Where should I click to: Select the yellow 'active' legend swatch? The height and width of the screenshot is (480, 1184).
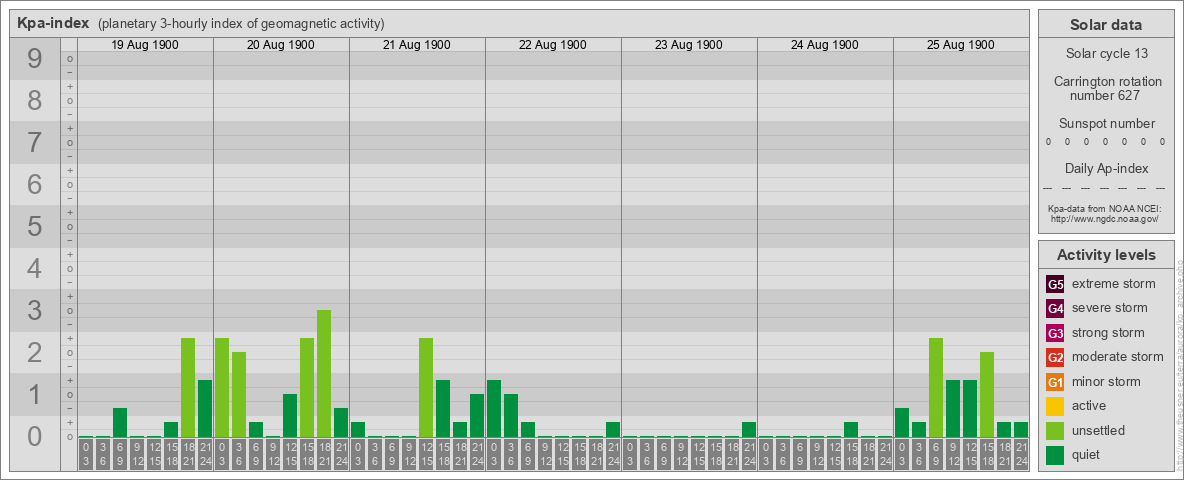tap(1055, 406)
